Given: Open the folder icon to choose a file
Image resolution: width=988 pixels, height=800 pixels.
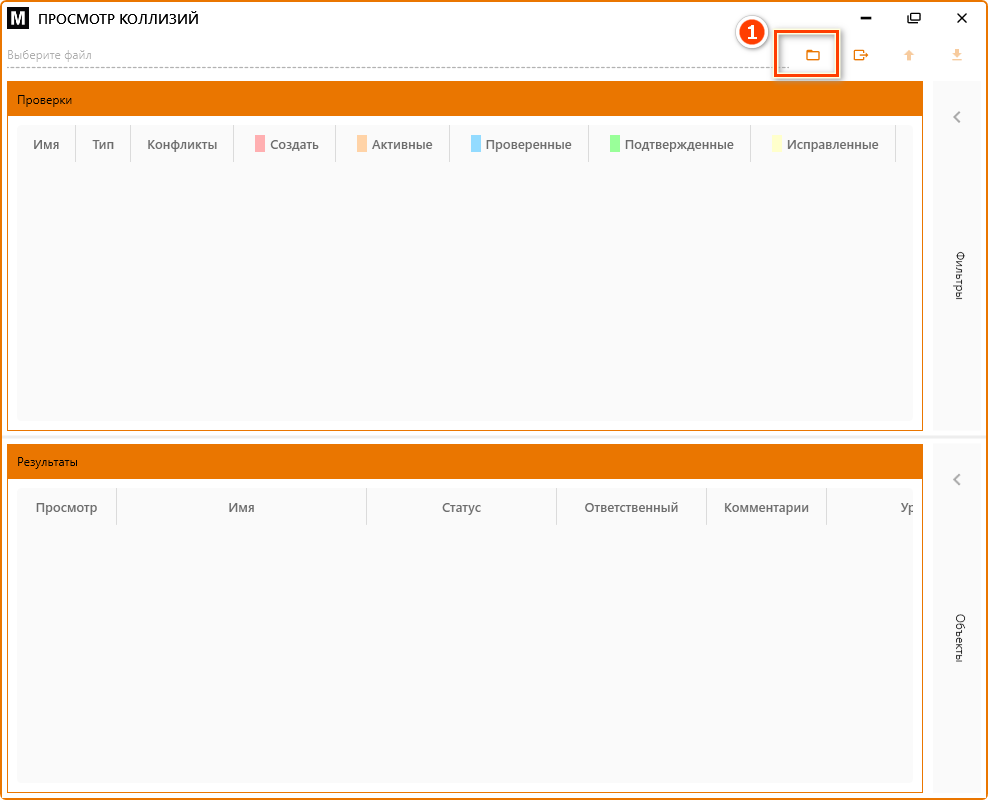Looking at the screenshot, I should [x=812, y=55].
